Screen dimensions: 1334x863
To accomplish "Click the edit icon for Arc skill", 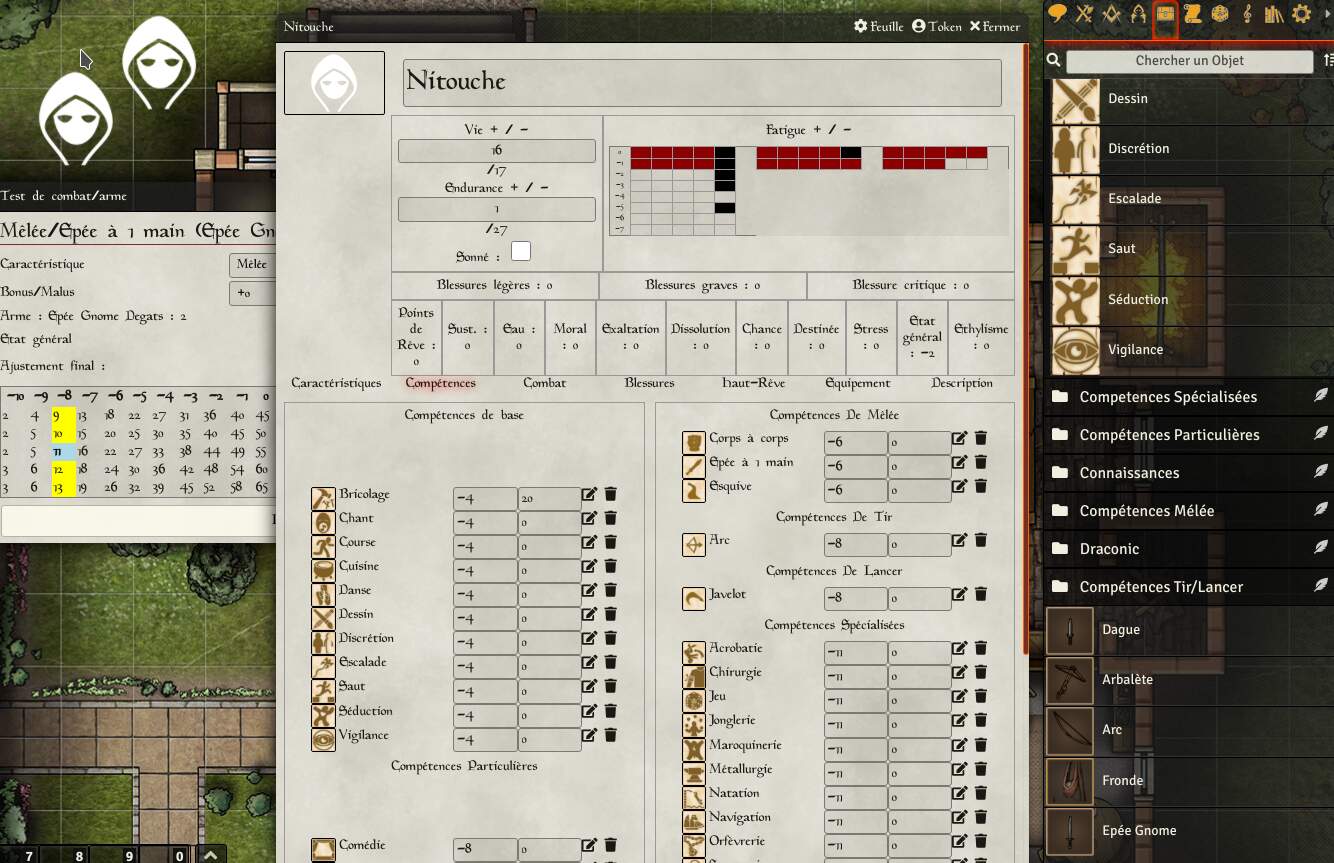I will pyautogui.click(x=960, y=540).
